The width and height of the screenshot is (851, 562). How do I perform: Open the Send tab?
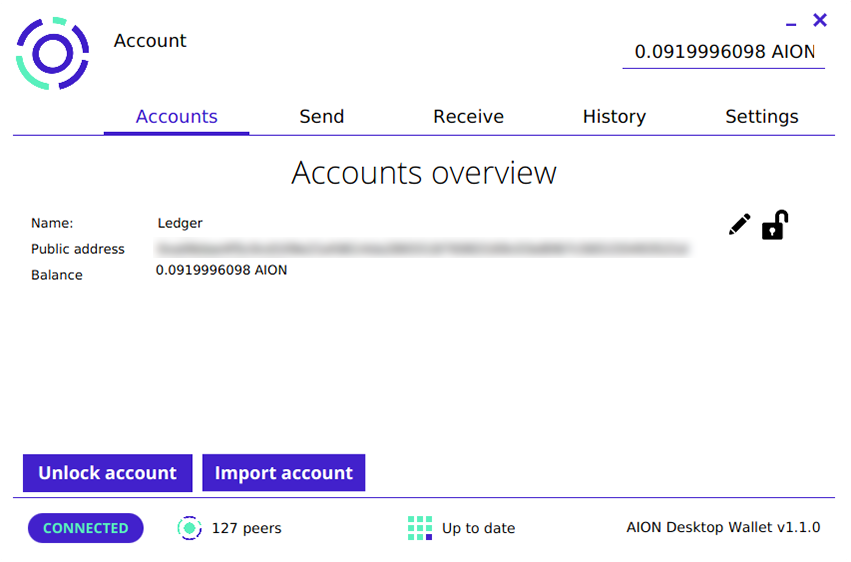coord(322,117)
